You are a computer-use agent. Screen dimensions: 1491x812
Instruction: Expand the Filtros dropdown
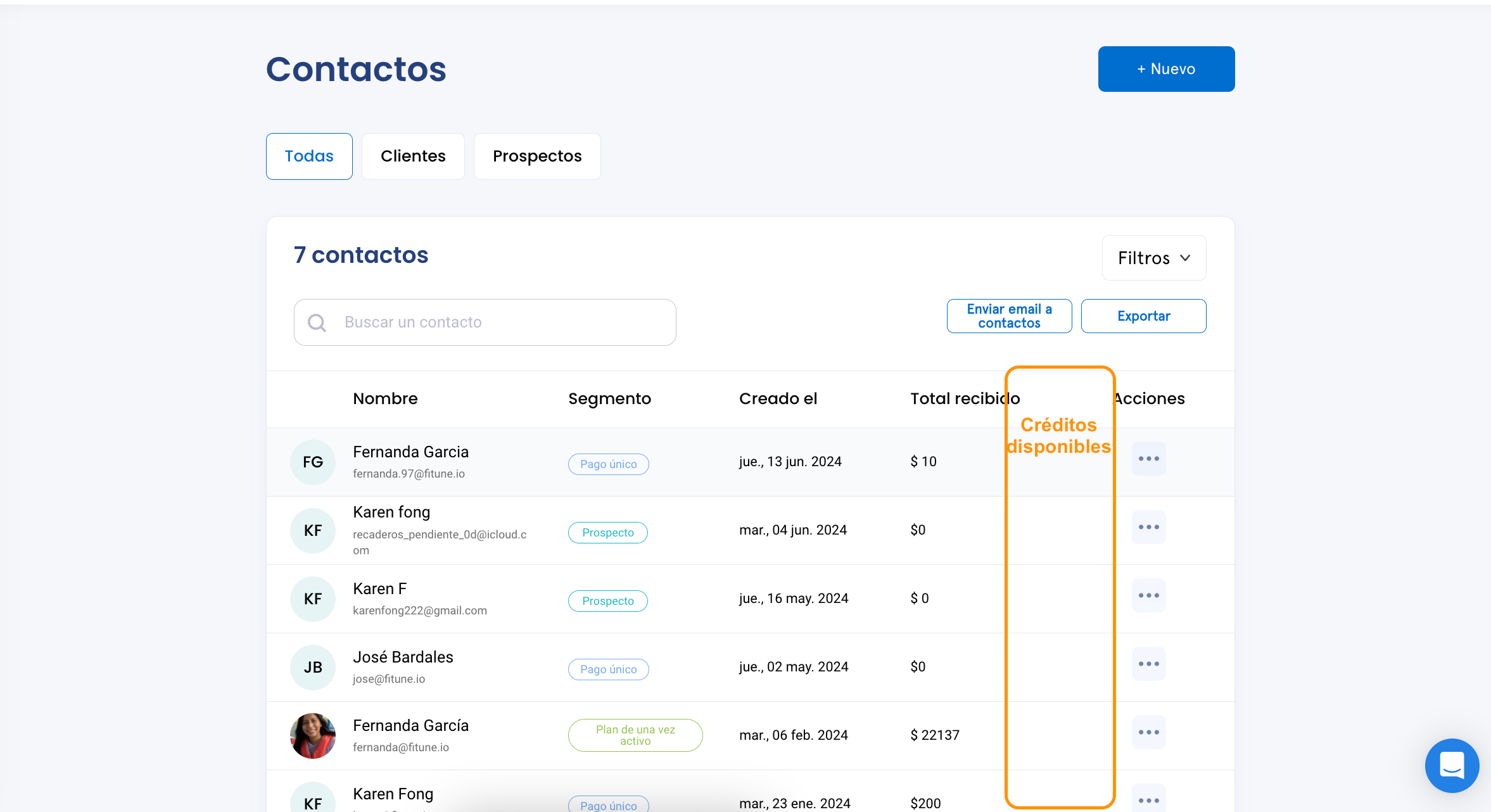click(1154, 258)
